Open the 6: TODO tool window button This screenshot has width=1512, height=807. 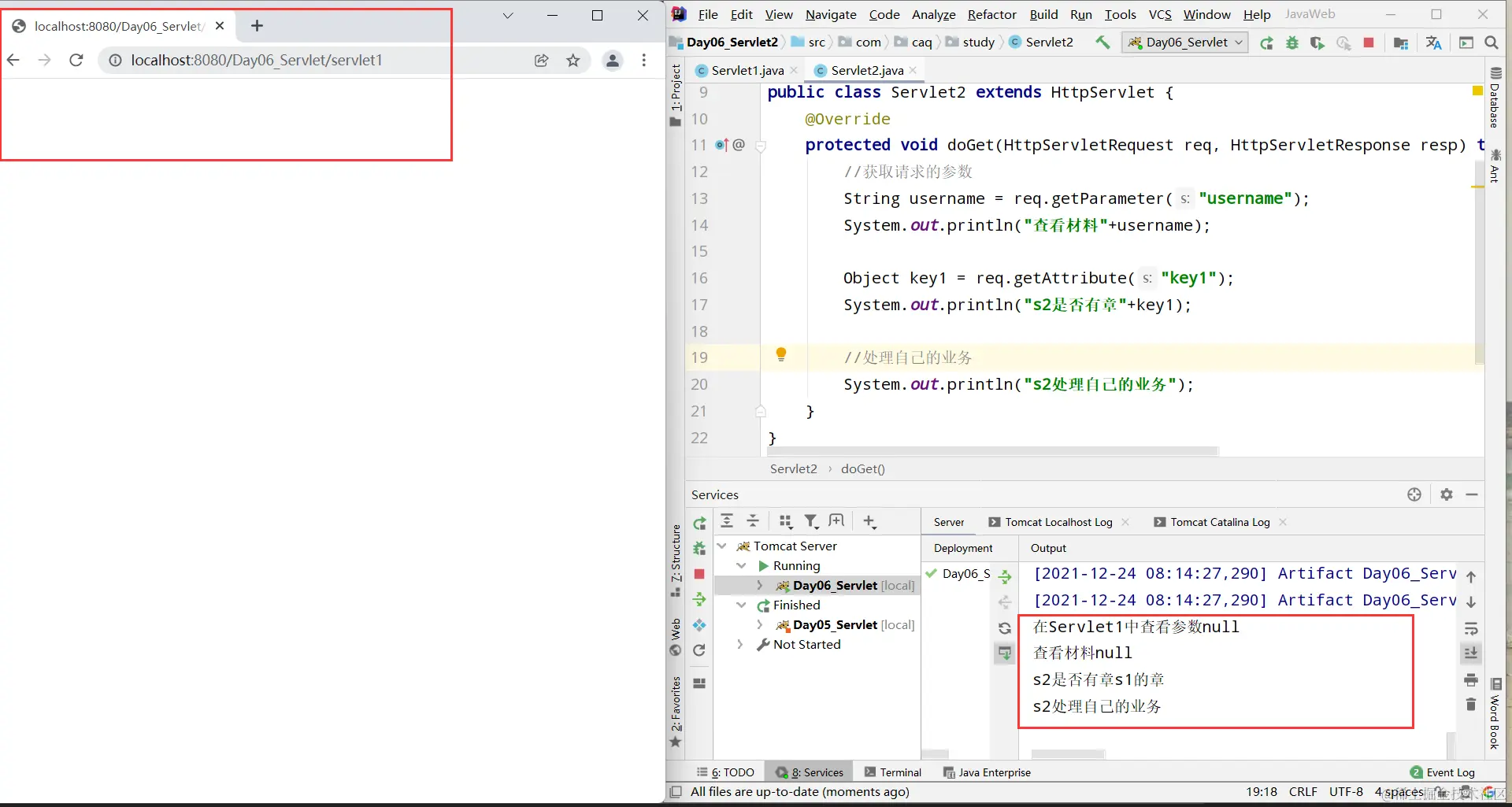[x=725, y=772]
